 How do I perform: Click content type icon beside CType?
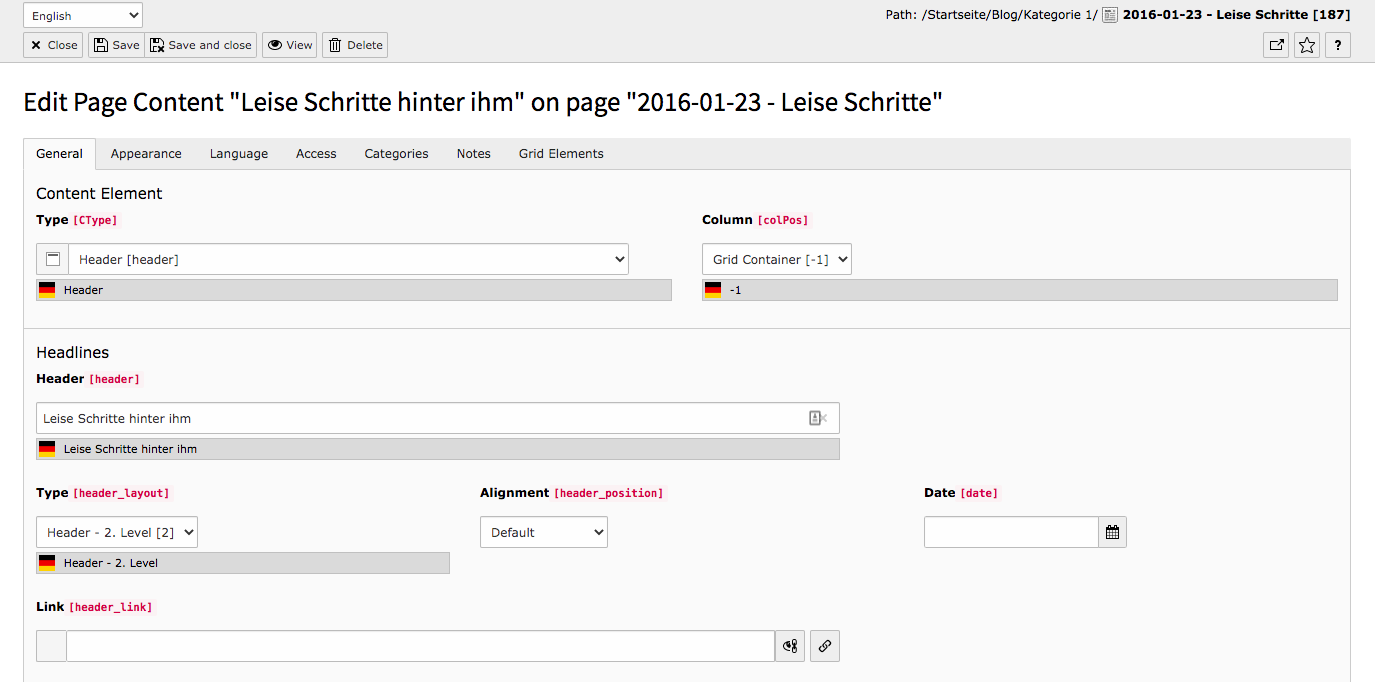coord(53,259)
